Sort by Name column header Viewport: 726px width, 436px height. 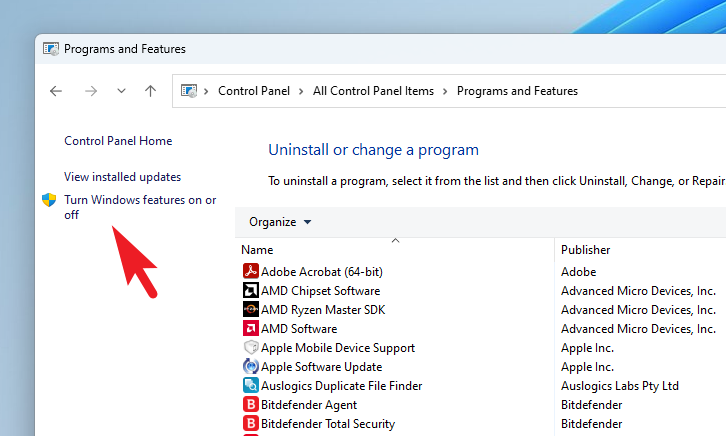[x=257, y=250]
